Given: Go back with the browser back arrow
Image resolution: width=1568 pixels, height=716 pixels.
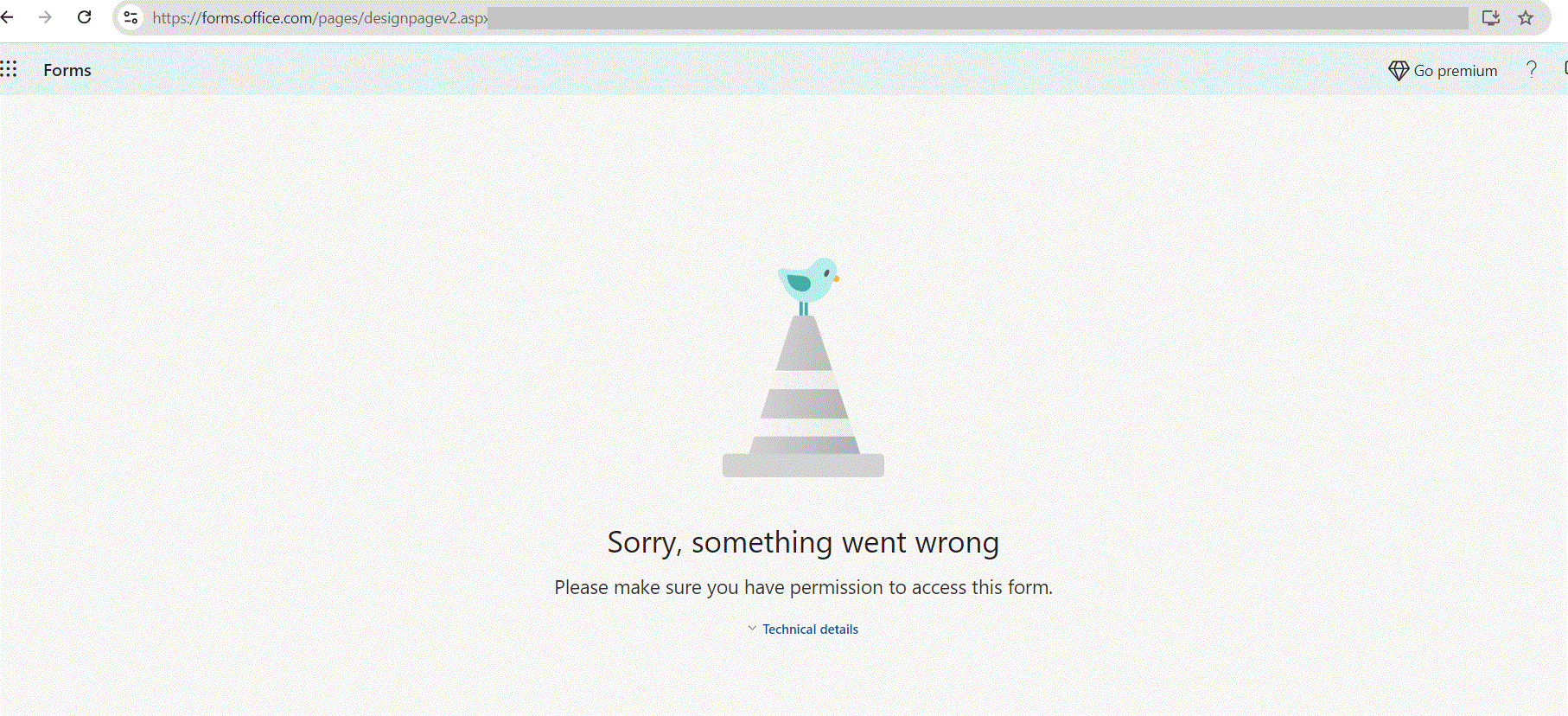Looking at the screenshot, I should click(7, 17).
